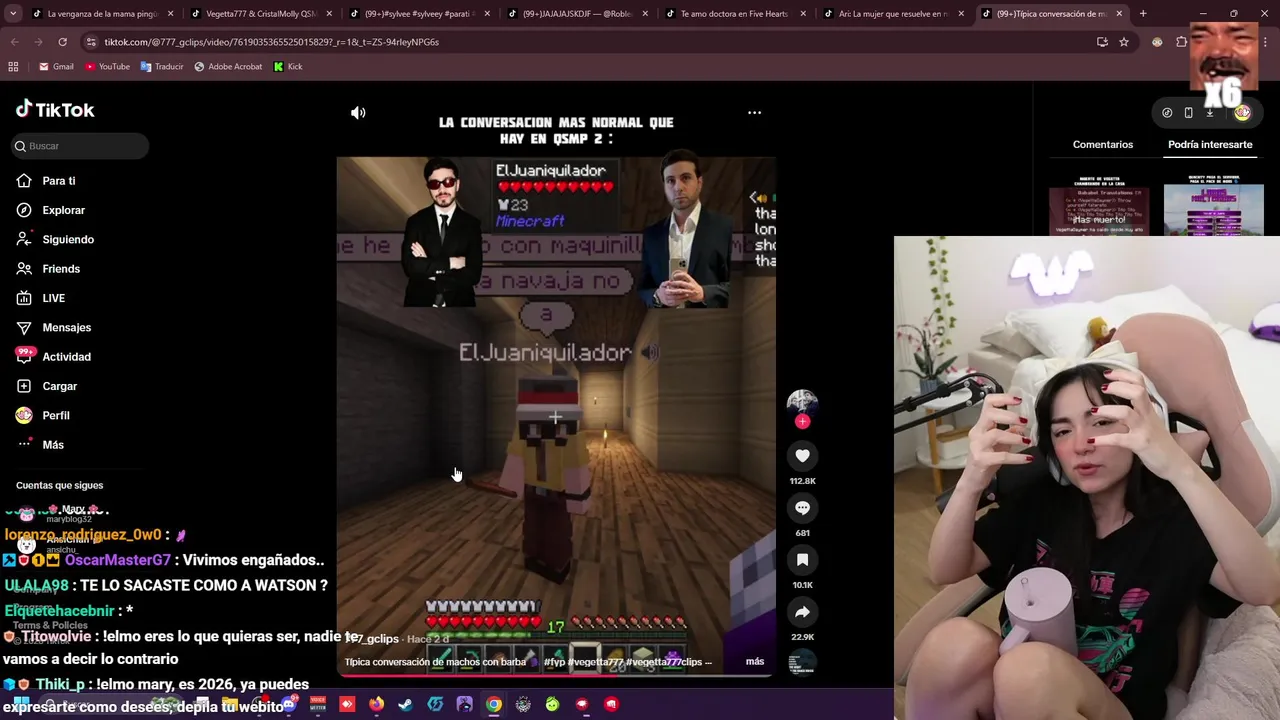
Task: Open Chrome extensions puzzle icon
Action: 1181,42
